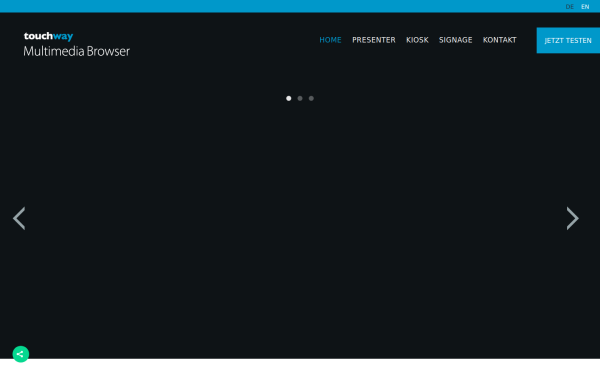Switch language to DE

[569, 7]
